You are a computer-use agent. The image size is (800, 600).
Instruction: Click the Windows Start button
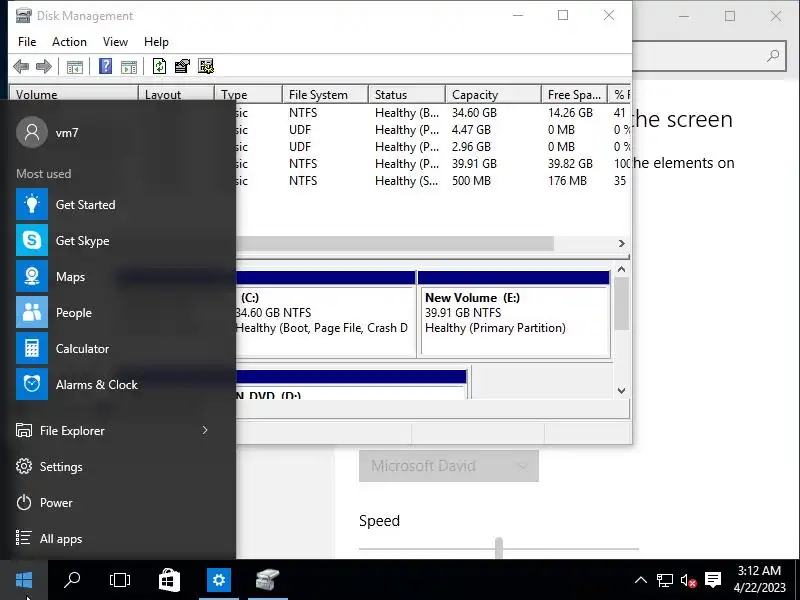tap(24, 580)
